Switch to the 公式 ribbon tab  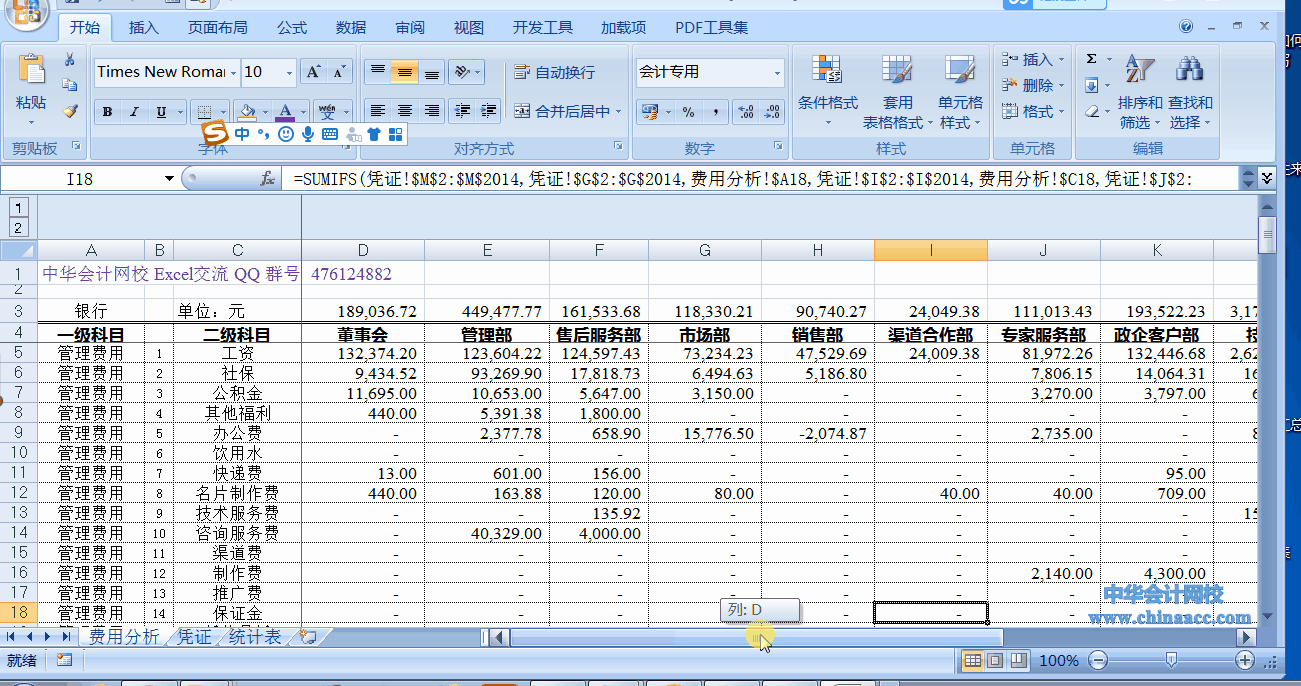[x=291, y=27]
